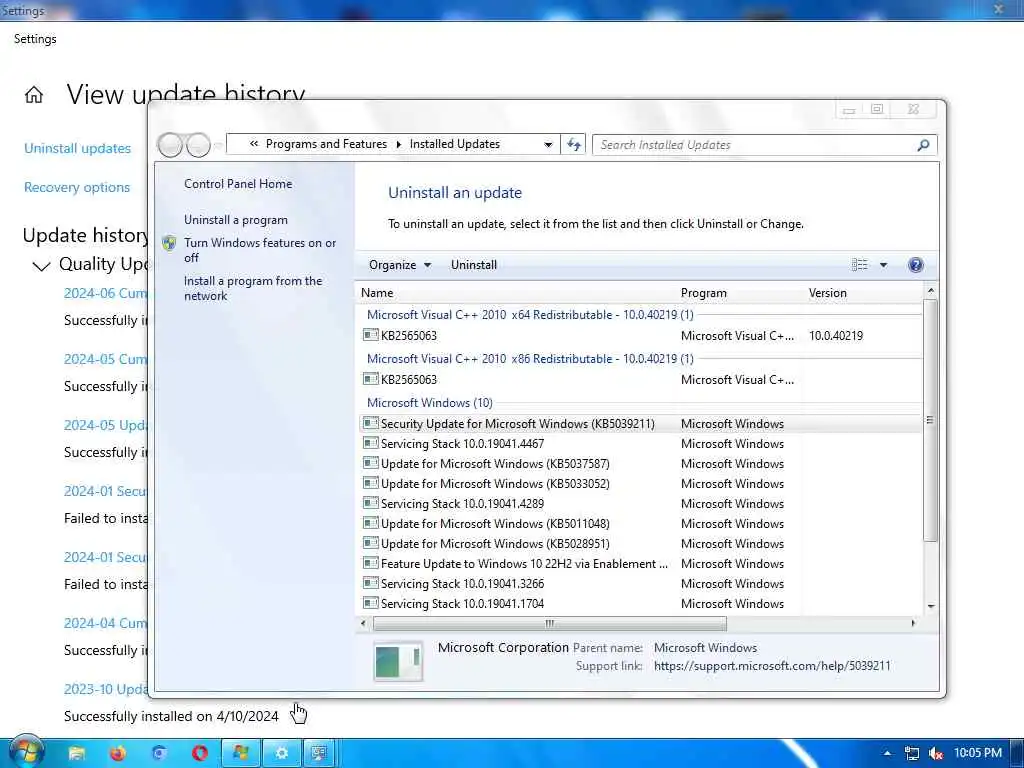Click the Control Panel taskbar button
The height and width of the screenshot is (768, 1024).
(319, 753)
